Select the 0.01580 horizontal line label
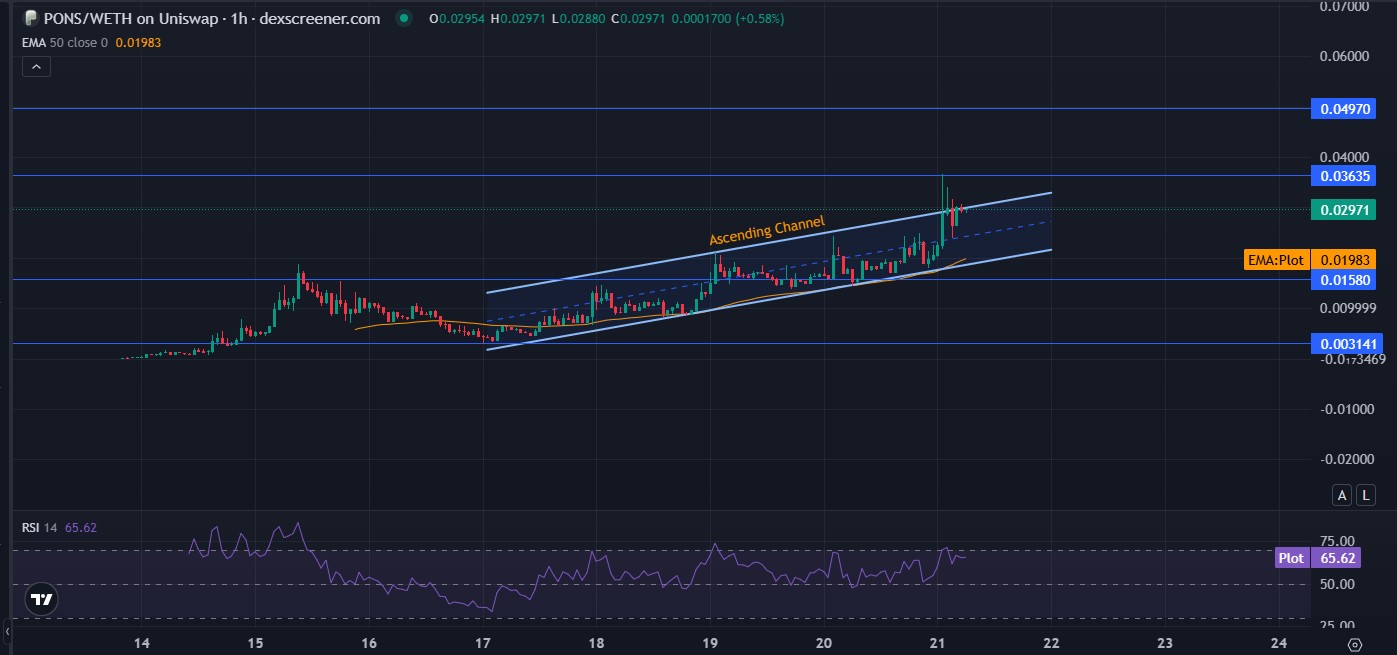Viewport: 1397px width, 655px height. [x=1342, y=280]
